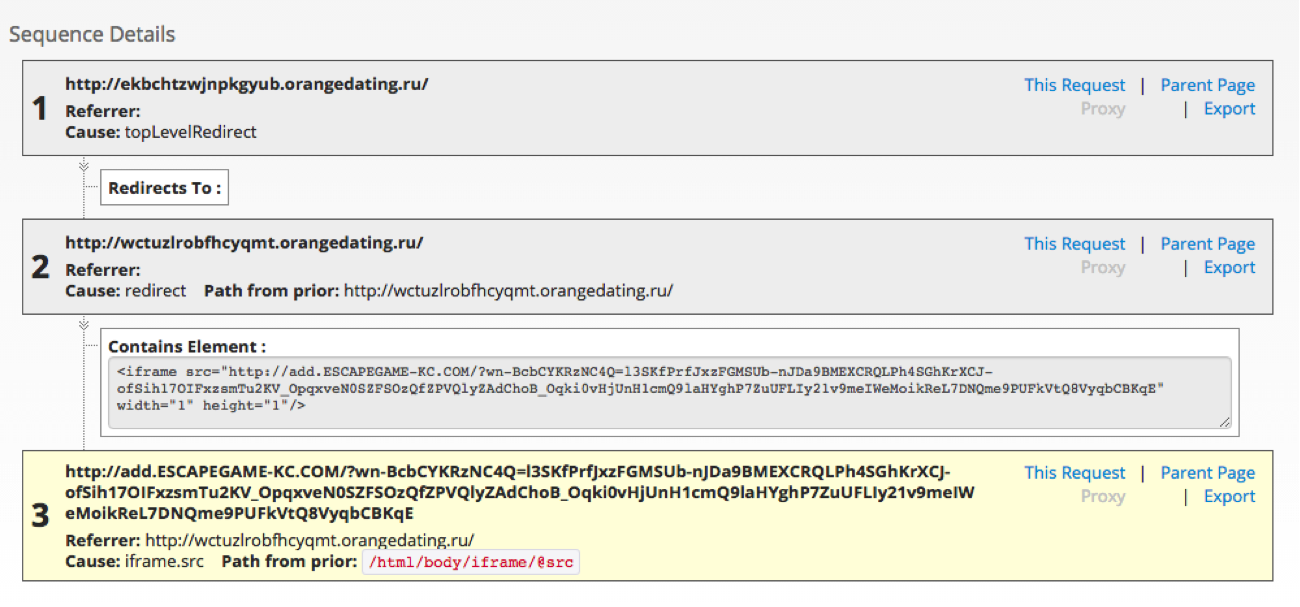The image size is (1300, 607).
Task: Select the add.ESCAPEGAME-KC.COM URL heading in sequence 3
Action: (x=520, y=492)
